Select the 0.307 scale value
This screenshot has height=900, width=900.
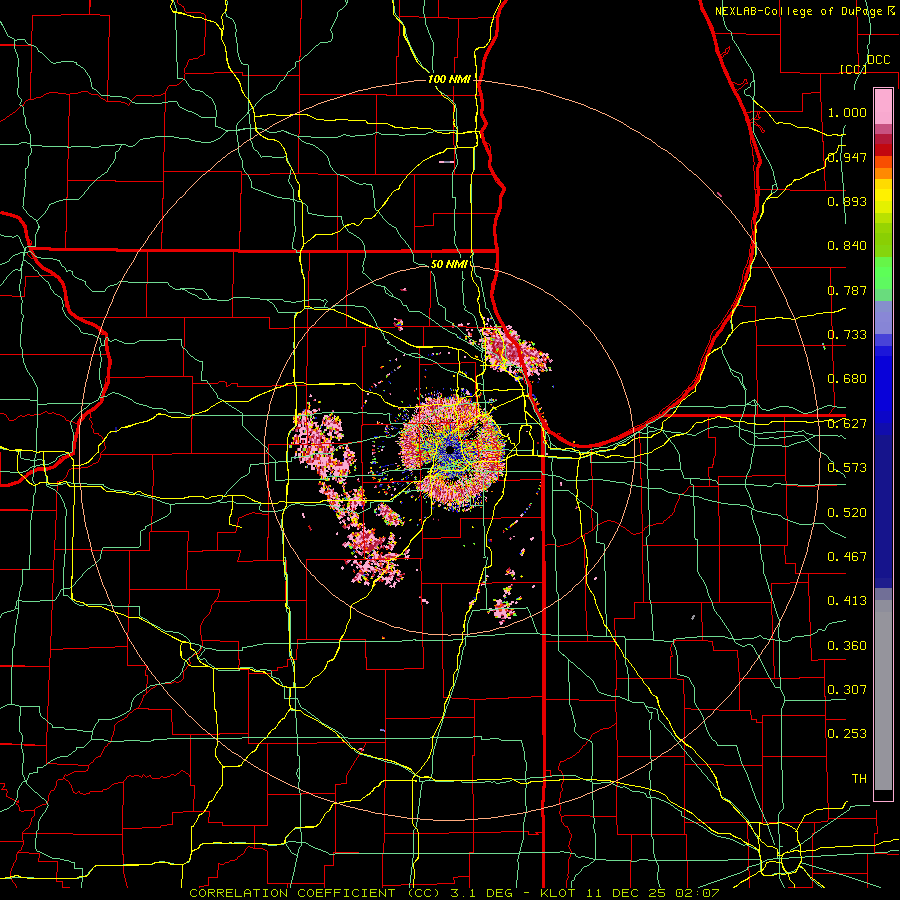(847, 690)
